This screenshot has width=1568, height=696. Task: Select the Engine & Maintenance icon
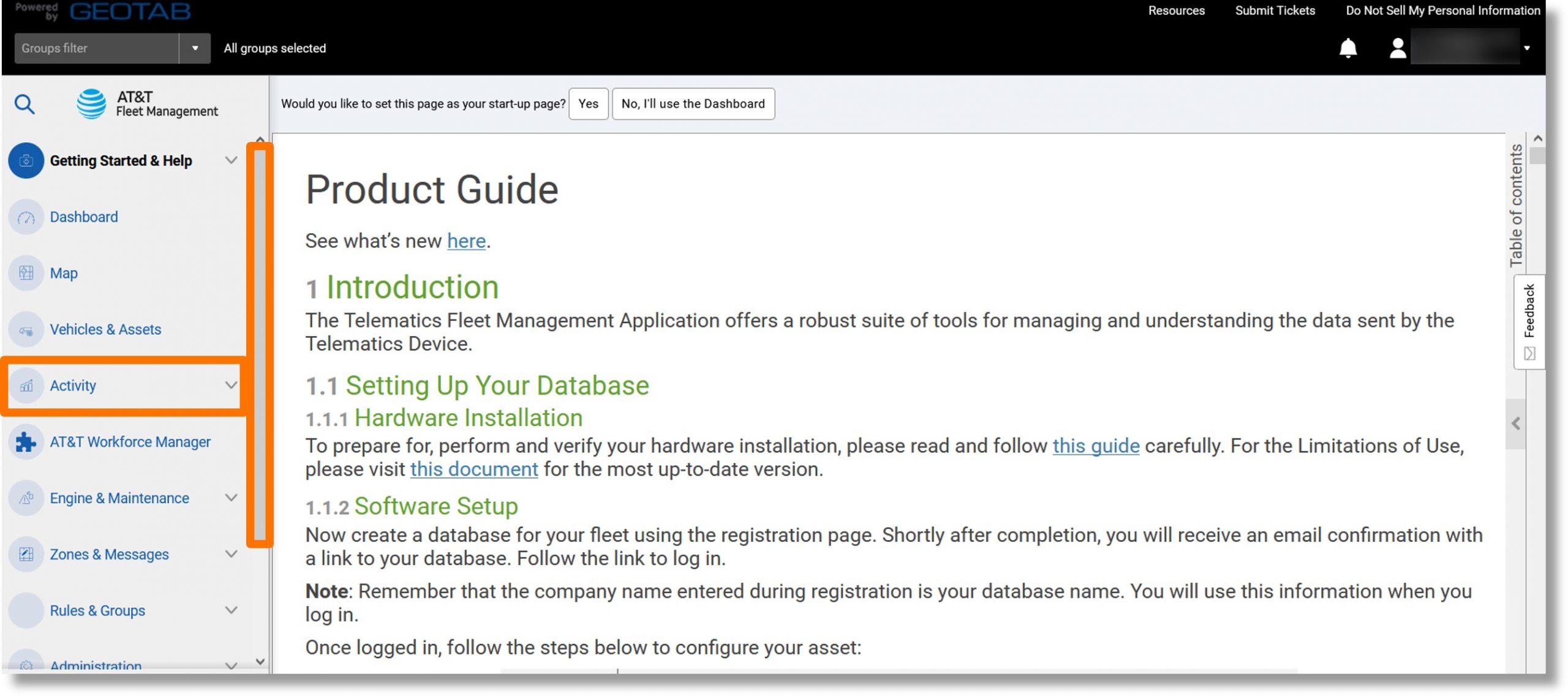[x=25, y=497]
